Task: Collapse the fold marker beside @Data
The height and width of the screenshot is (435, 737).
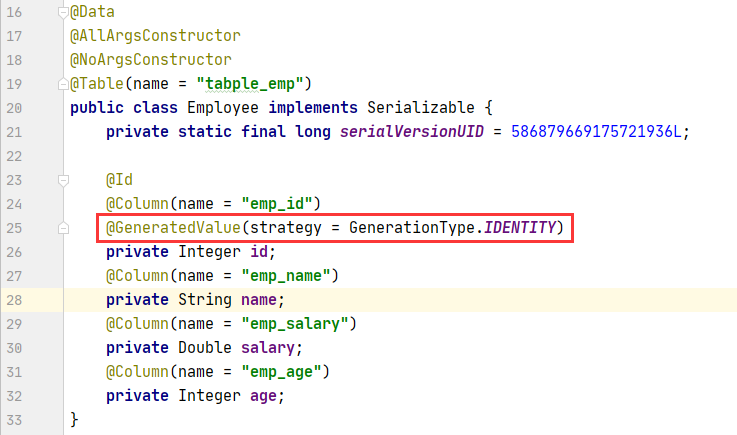Action: tap(64, 12)
